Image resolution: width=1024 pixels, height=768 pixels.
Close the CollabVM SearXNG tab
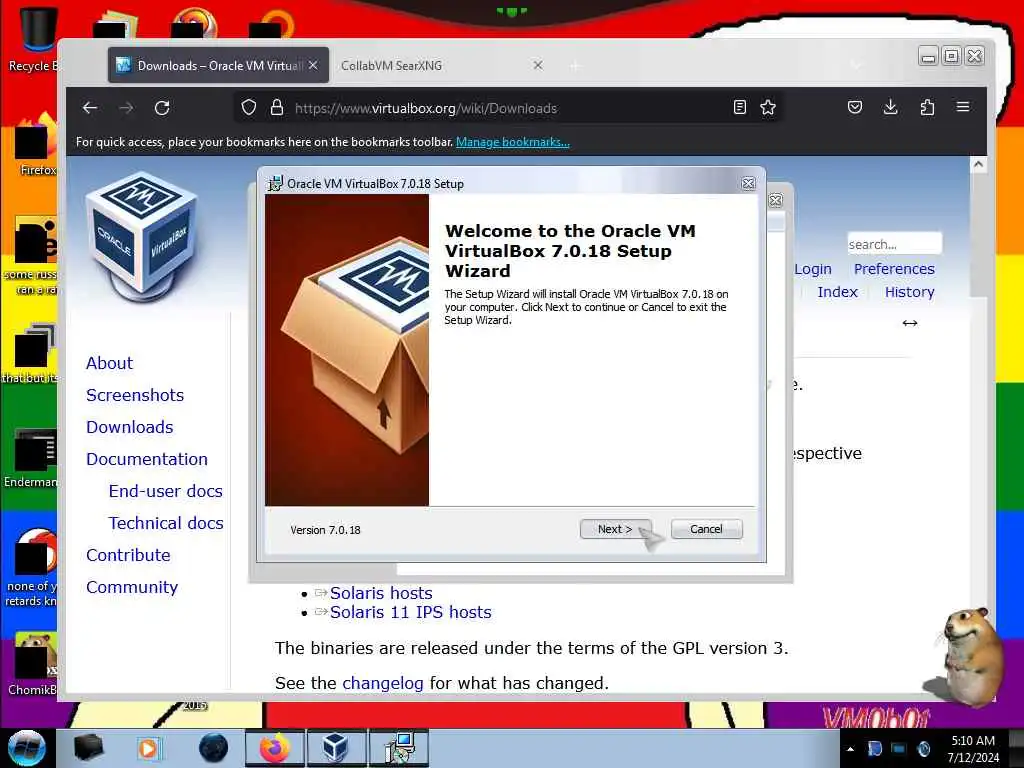(538, 65)
